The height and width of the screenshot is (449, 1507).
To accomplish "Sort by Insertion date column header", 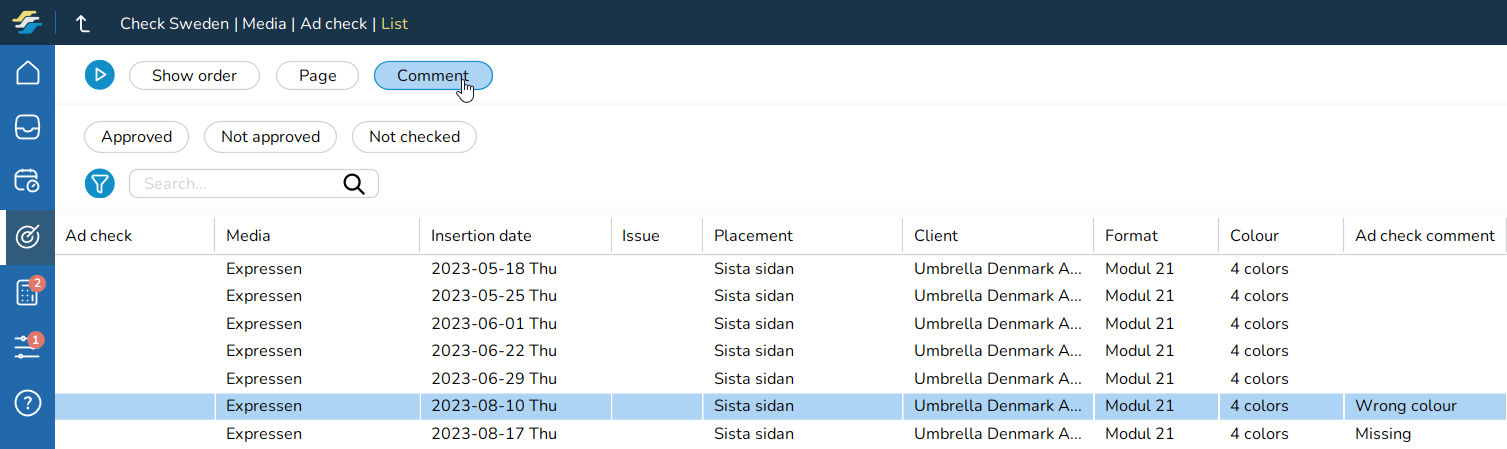I will (481, 236).
